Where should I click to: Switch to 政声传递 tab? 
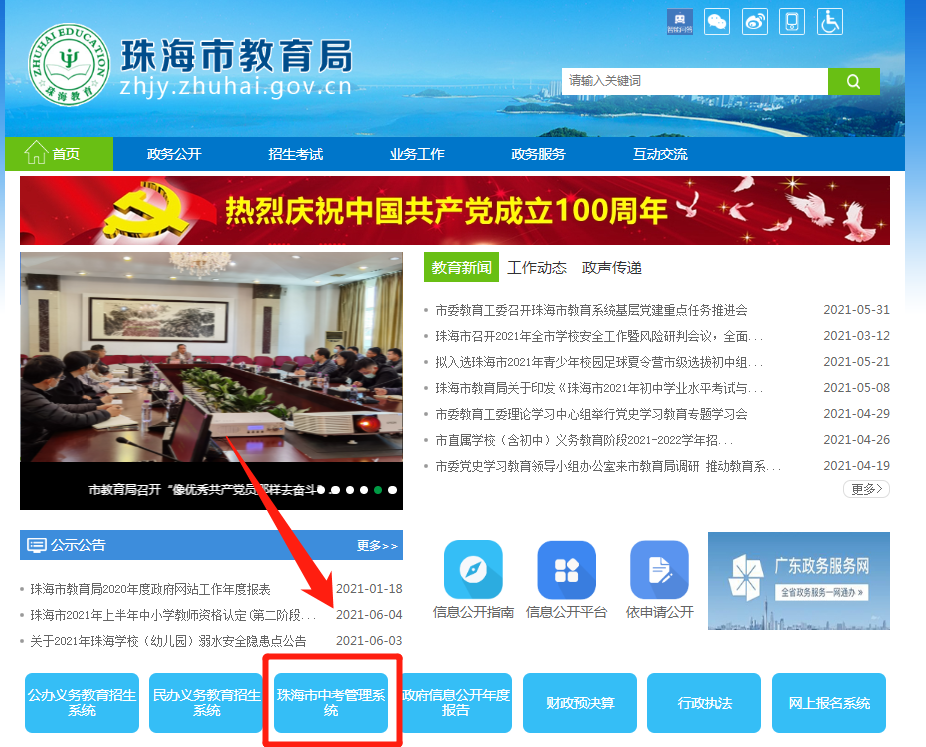pyautogui.click(x=612, y=268)
